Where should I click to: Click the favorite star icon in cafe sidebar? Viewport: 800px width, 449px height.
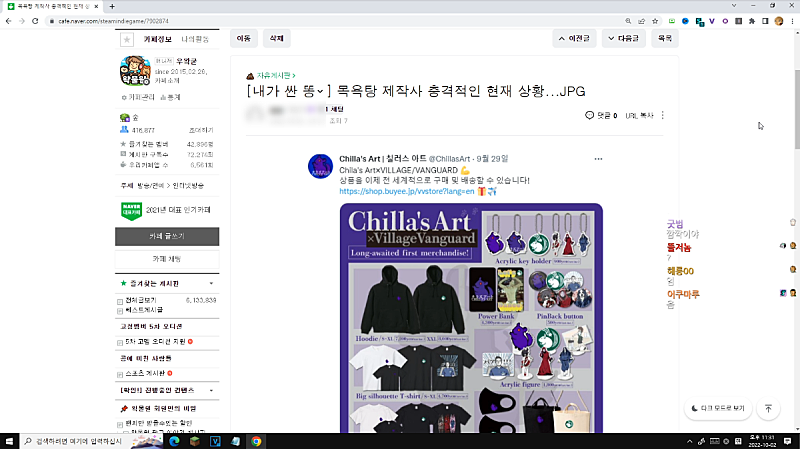coord(127,39)
